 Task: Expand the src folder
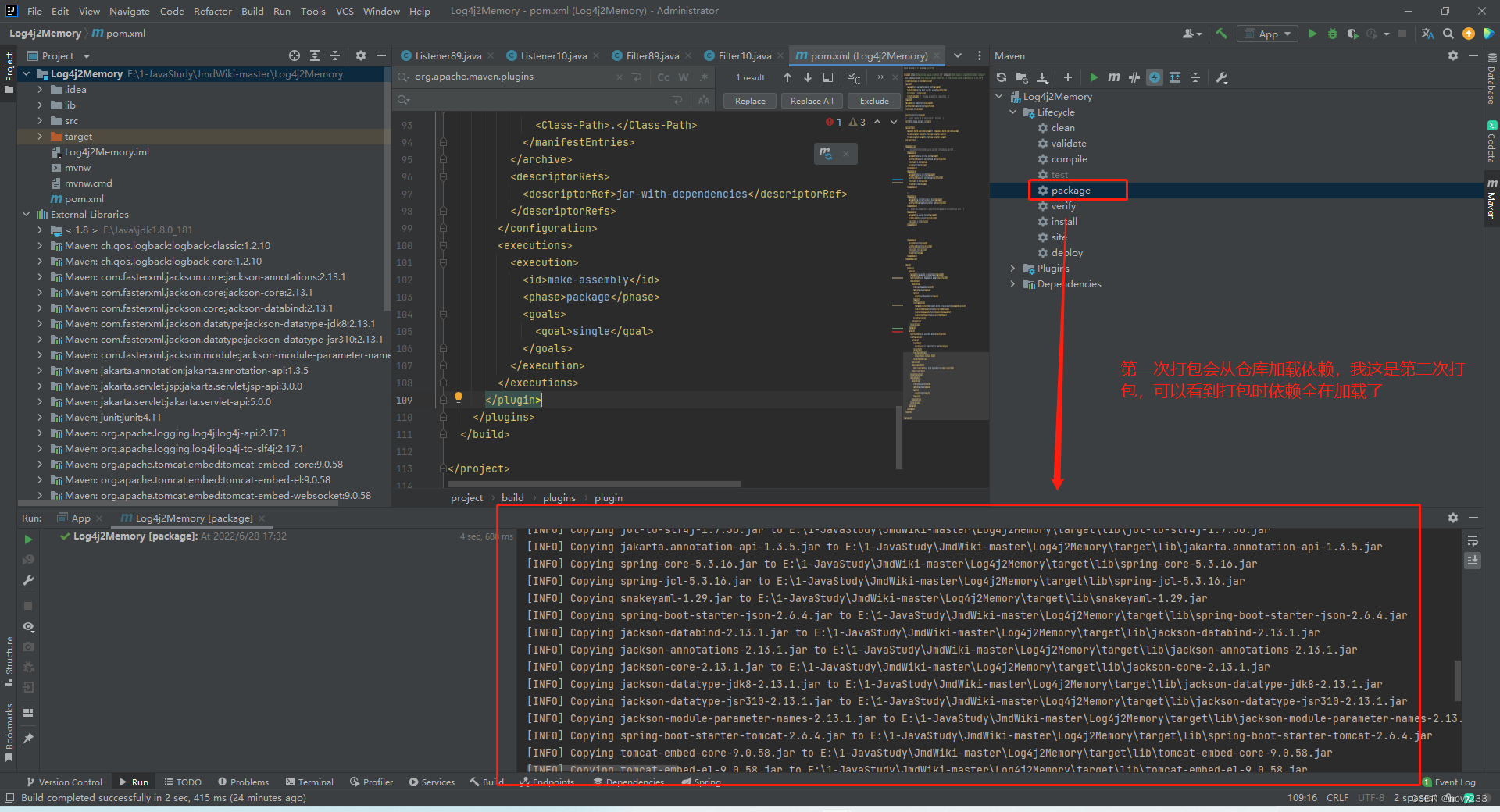point(40,121)
